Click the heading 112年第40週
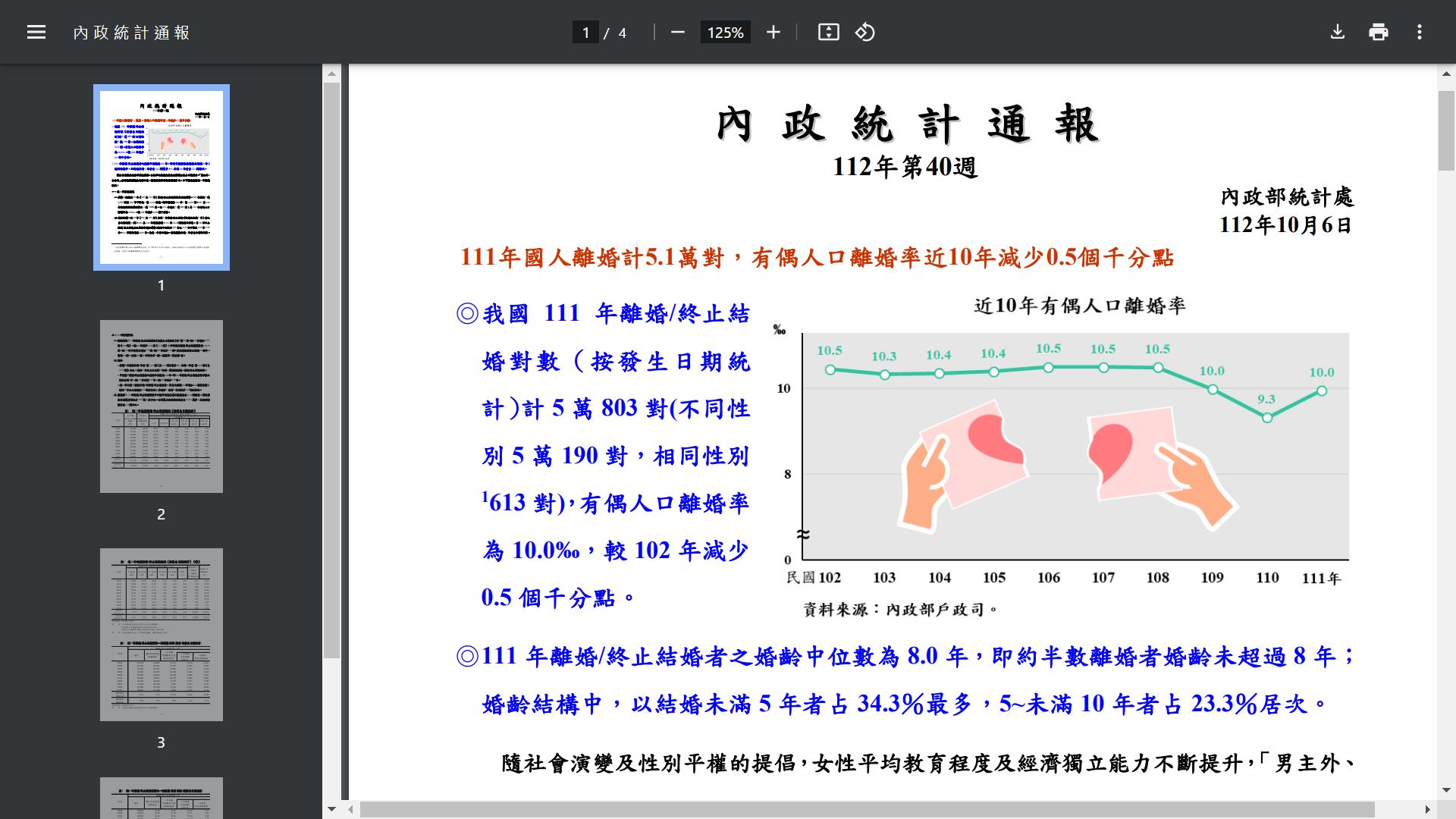The width and height of the screenshot is (1456, 819). [x=905, y=167]
